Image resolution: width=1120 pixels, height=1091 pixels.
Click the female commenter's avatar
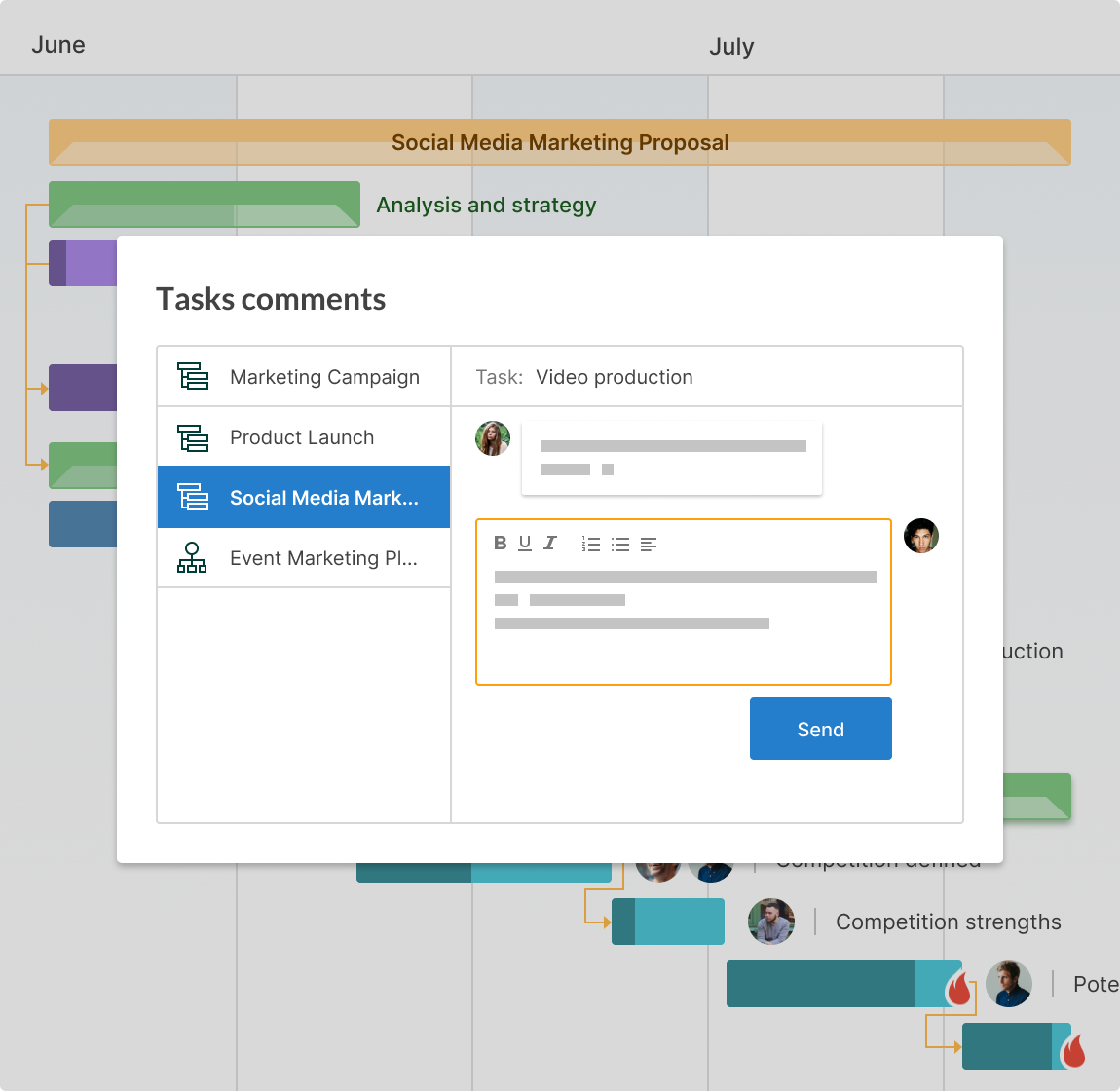click(x=493, y=438)
